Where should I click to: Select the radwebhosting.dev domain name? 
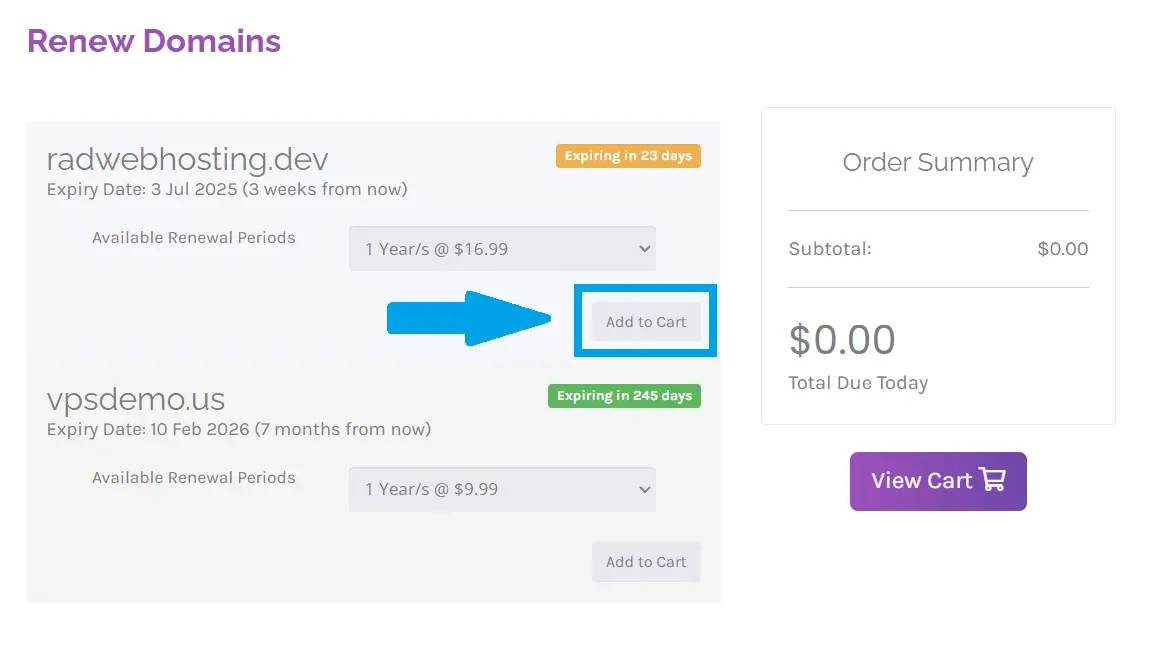click(187, 159)
